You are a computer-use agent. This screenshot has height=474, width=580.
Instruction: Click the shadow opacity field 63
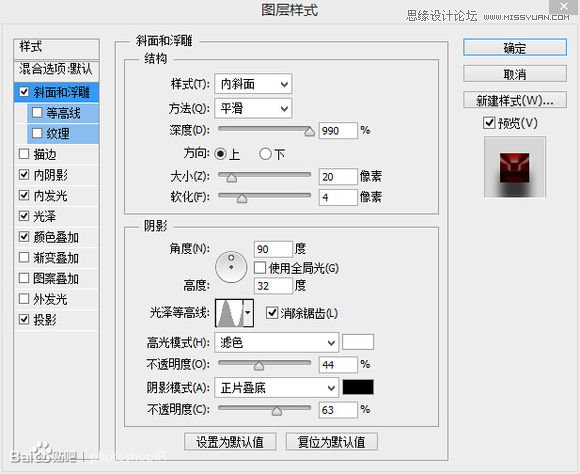click(338, 410)
